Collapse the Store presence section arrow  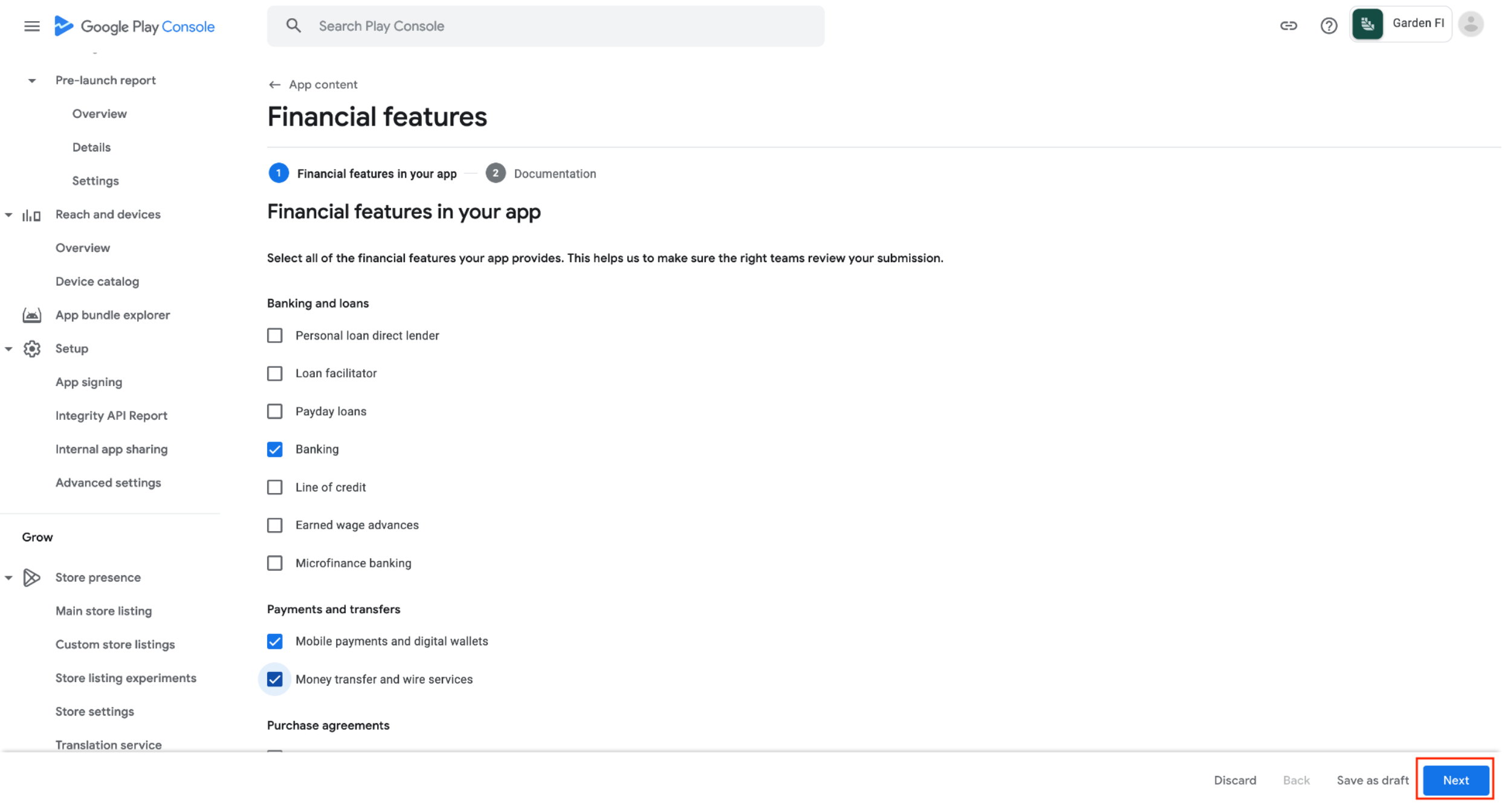tap(8, 578)
